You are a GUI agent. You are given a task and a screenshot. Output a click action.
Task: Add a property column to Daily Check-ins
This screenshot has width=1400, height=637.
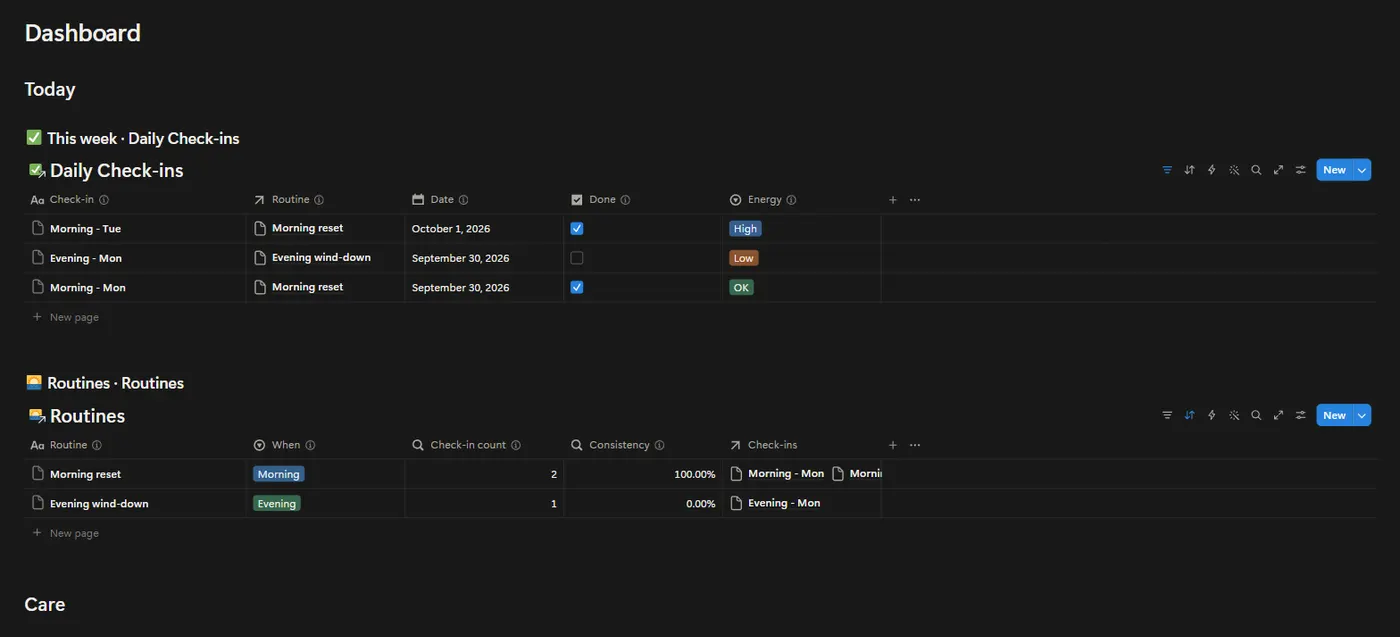click(x=893, y=200)
